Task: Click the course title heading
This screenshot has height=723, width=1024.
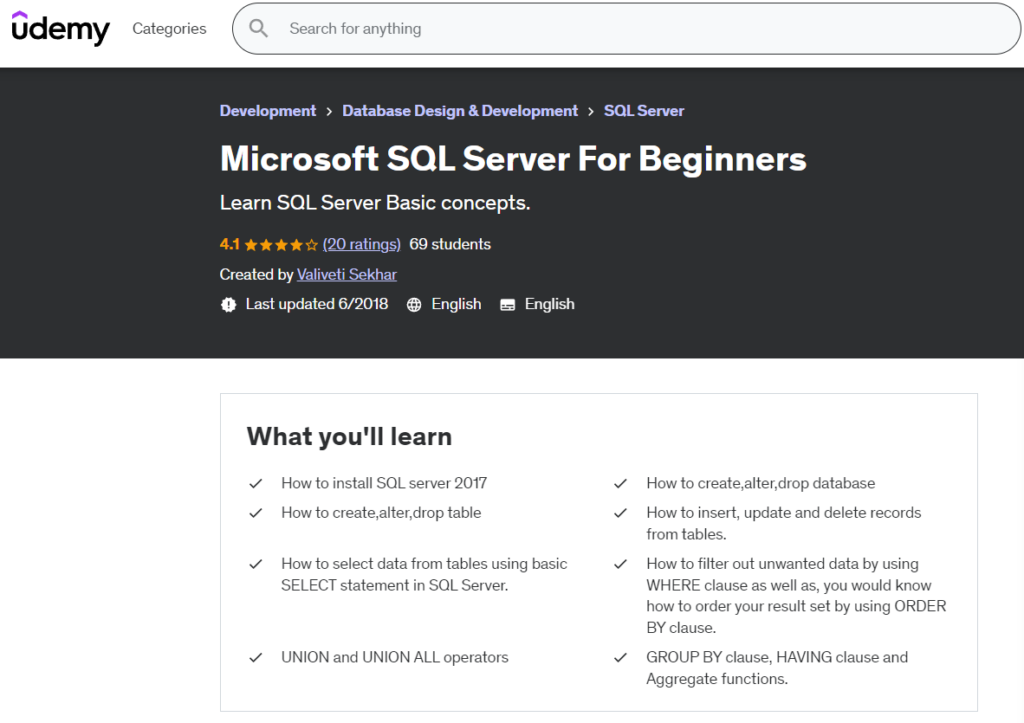Action: click(512, 159)
